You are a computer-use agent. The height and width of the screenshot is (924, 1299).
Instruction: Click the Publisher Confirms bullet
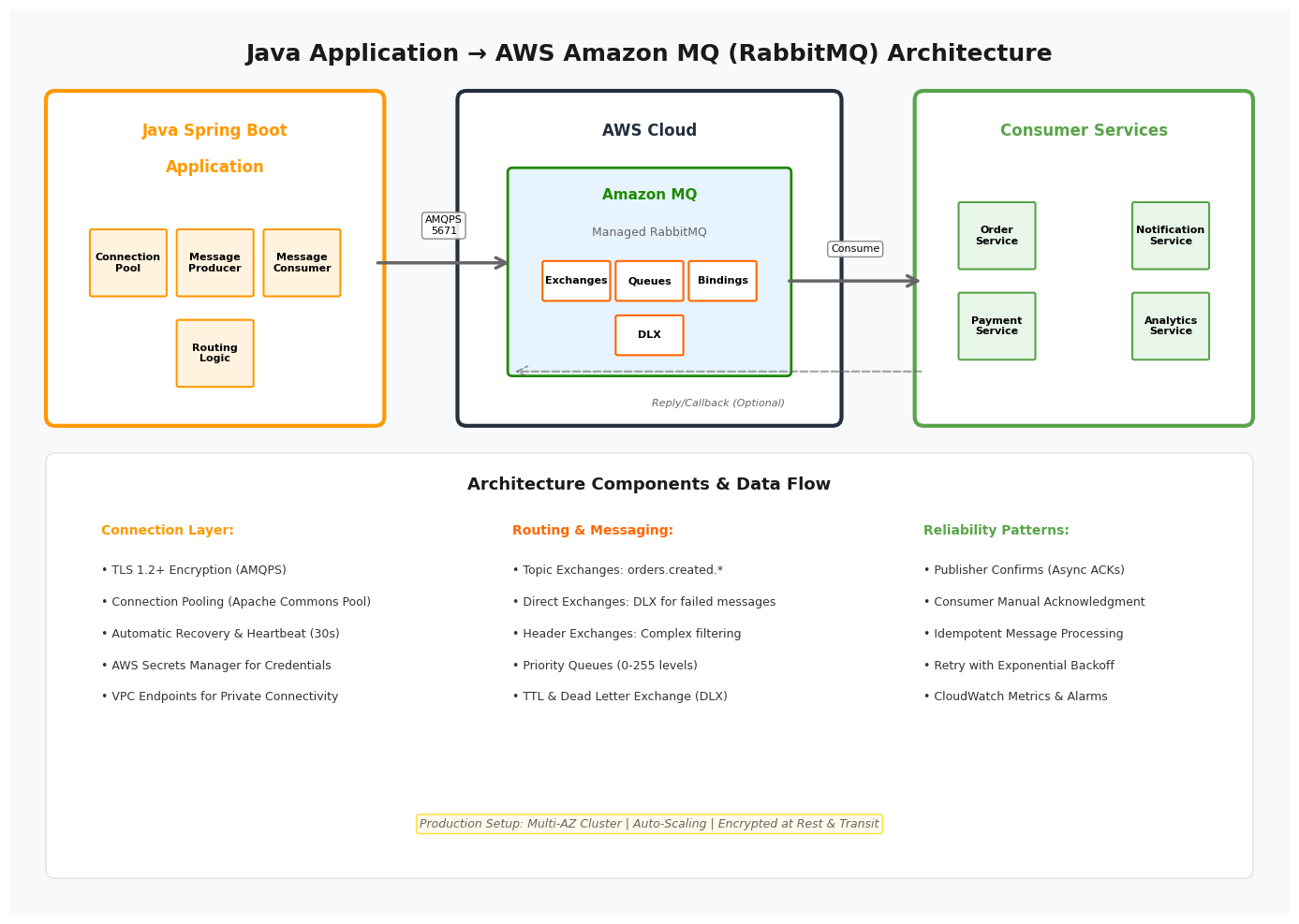point(1025,571)
